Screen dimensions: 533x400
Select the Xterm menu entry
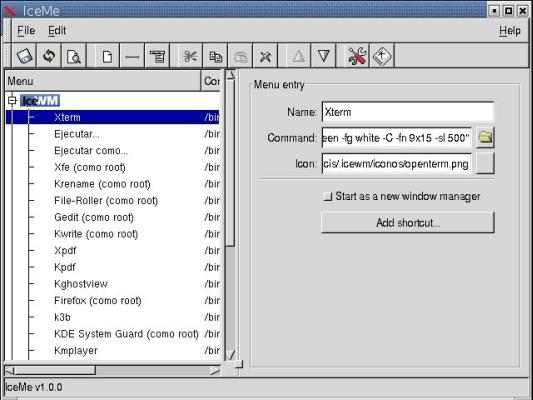[112, 117]
